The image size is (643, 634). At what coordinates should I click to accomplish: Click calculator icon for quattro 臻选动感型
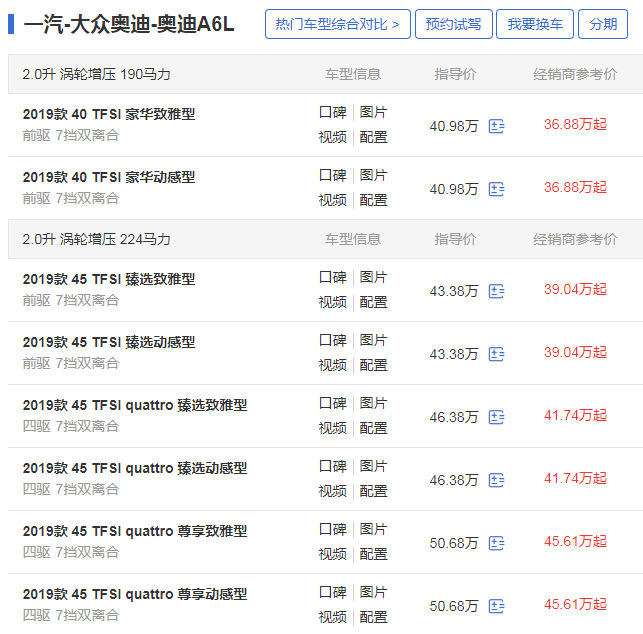point(496,480)
